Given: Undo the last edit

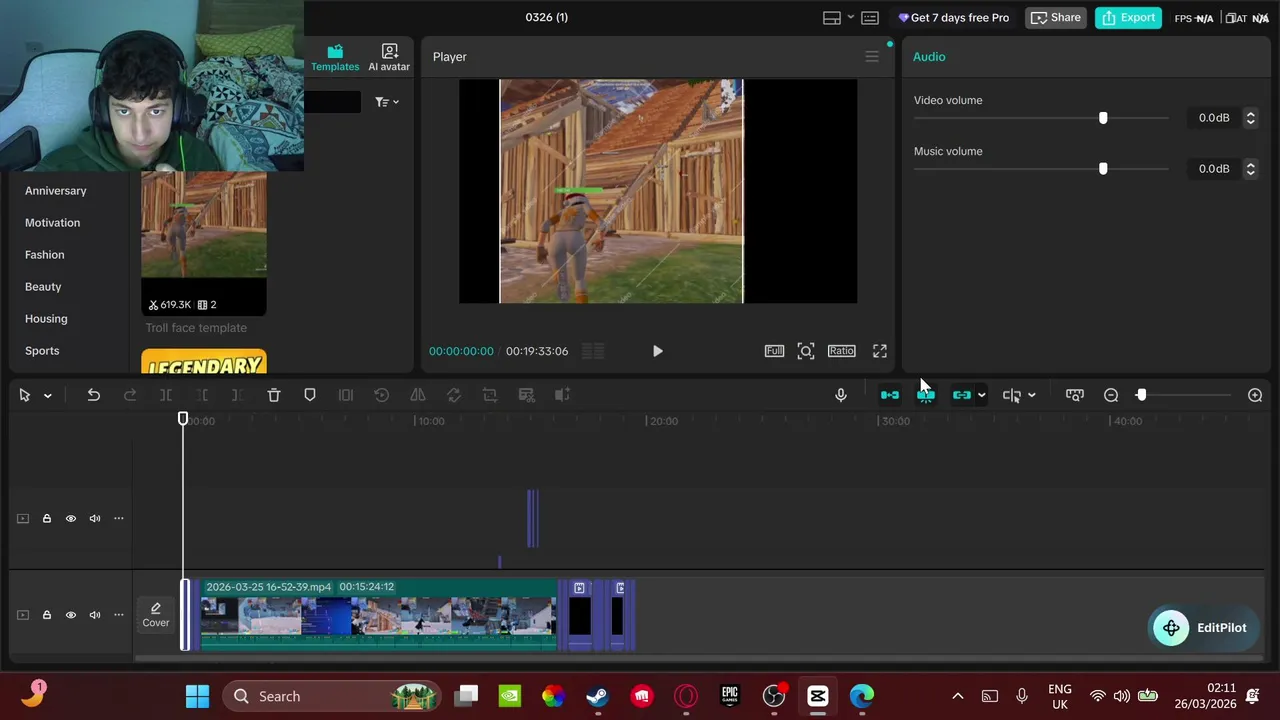Looking at the screenshot, I should tap(93, 395).
